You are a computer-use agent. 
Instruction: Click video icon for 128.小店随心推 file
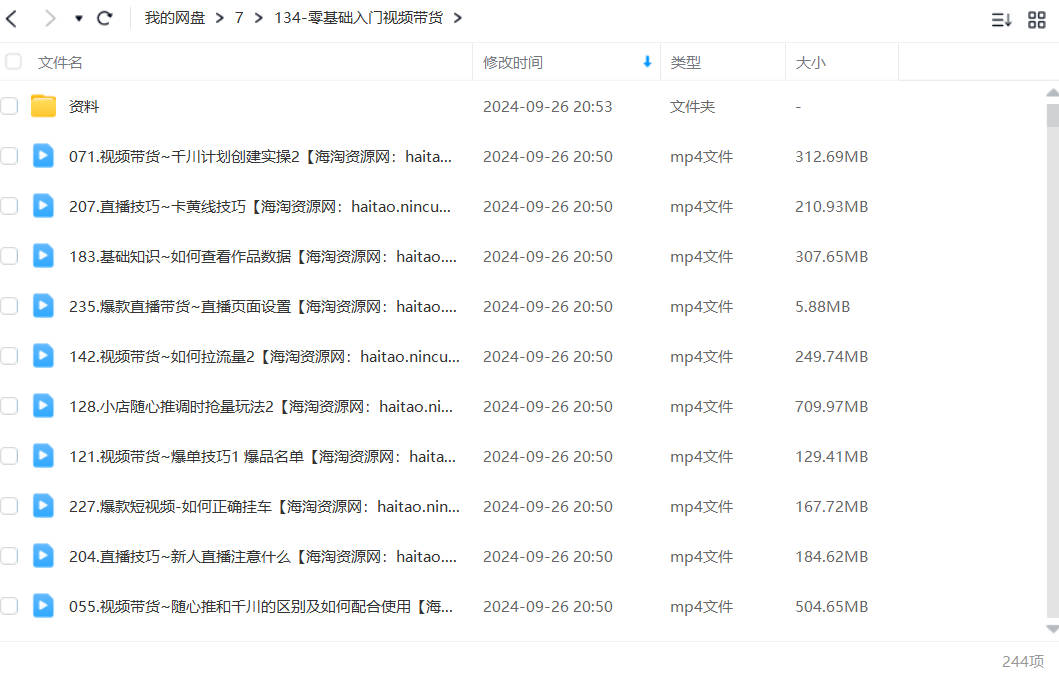tap(43, 406)
